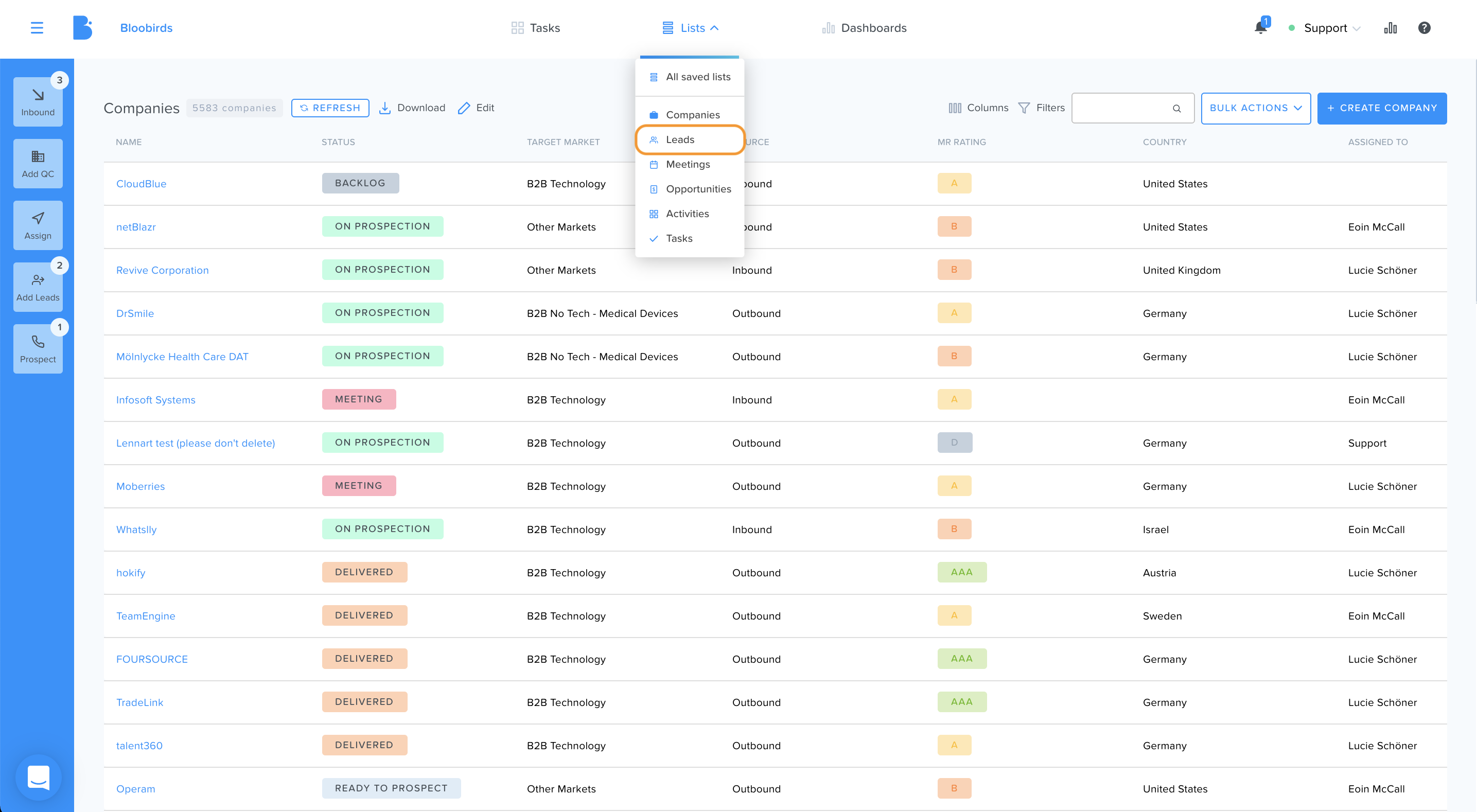Click the AAA rating badge for hokify
This screenshot has width=1477, height=812.
(x=961, y=572)
